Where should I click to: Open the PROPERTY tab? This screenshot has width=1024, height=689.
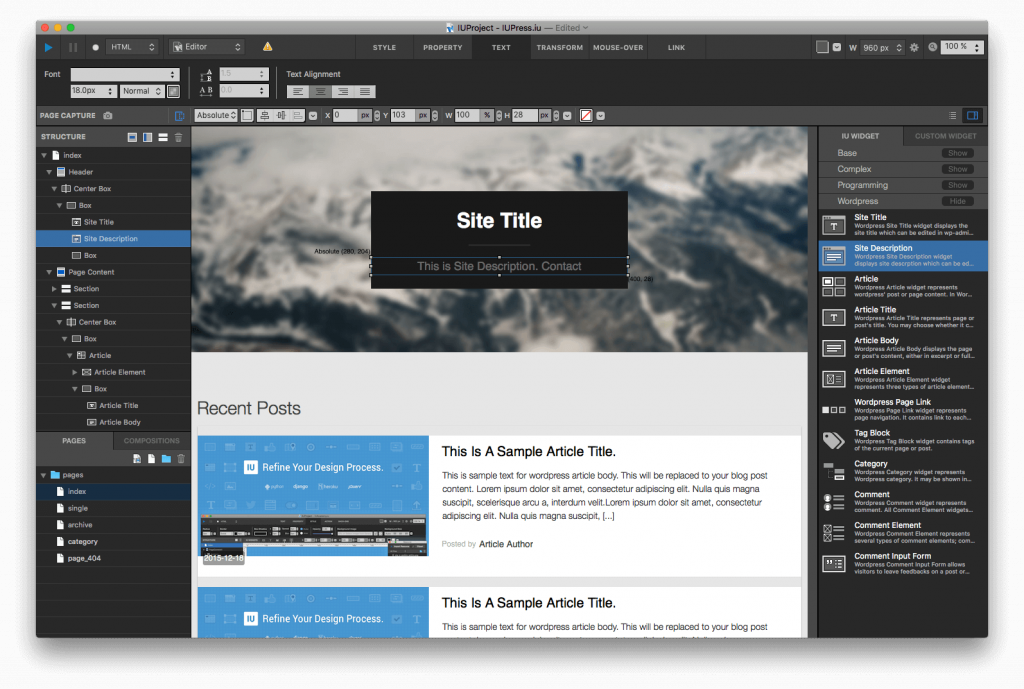[x=443, y=48]
